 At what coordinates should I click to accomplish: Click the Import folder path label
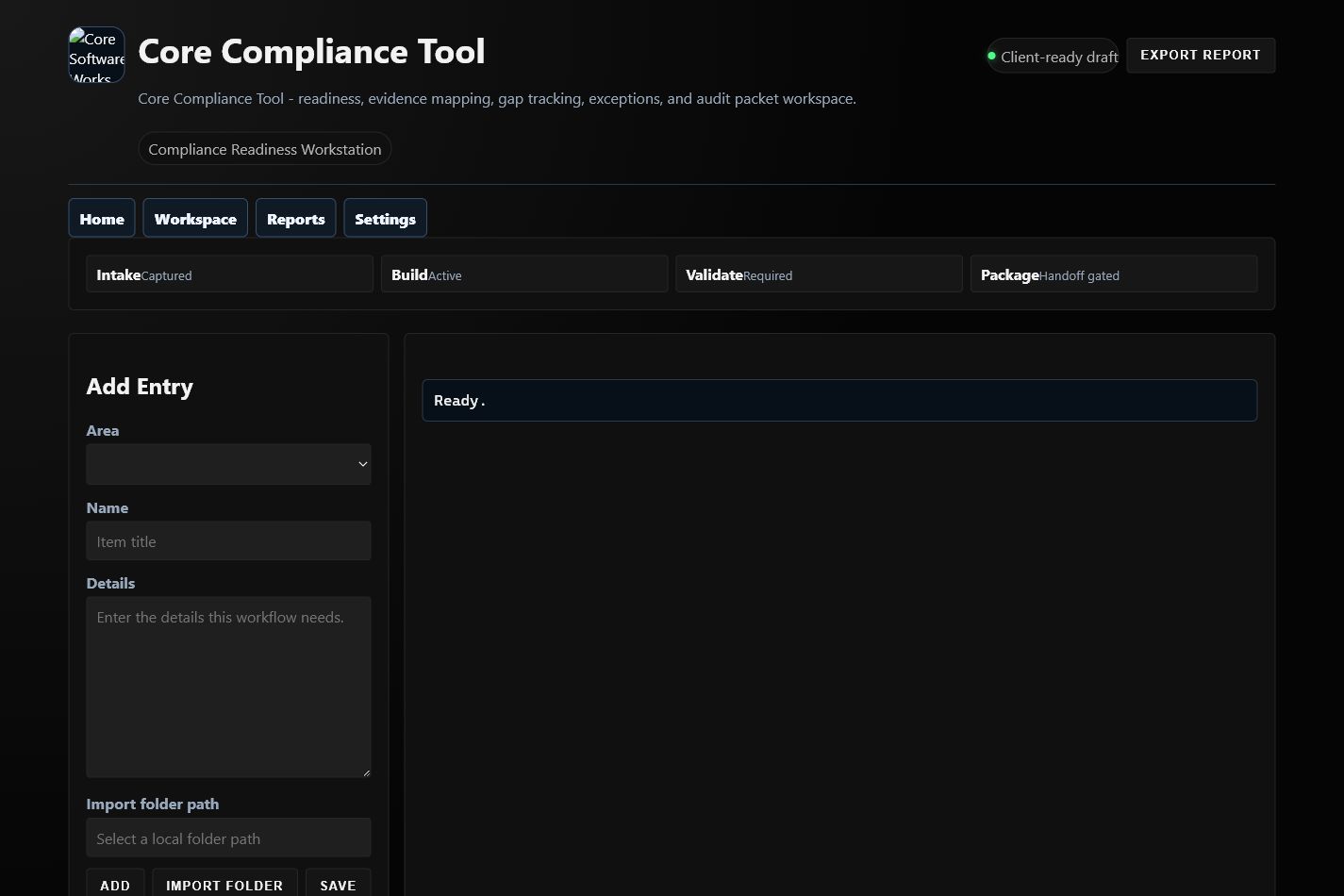coord(153,804)
